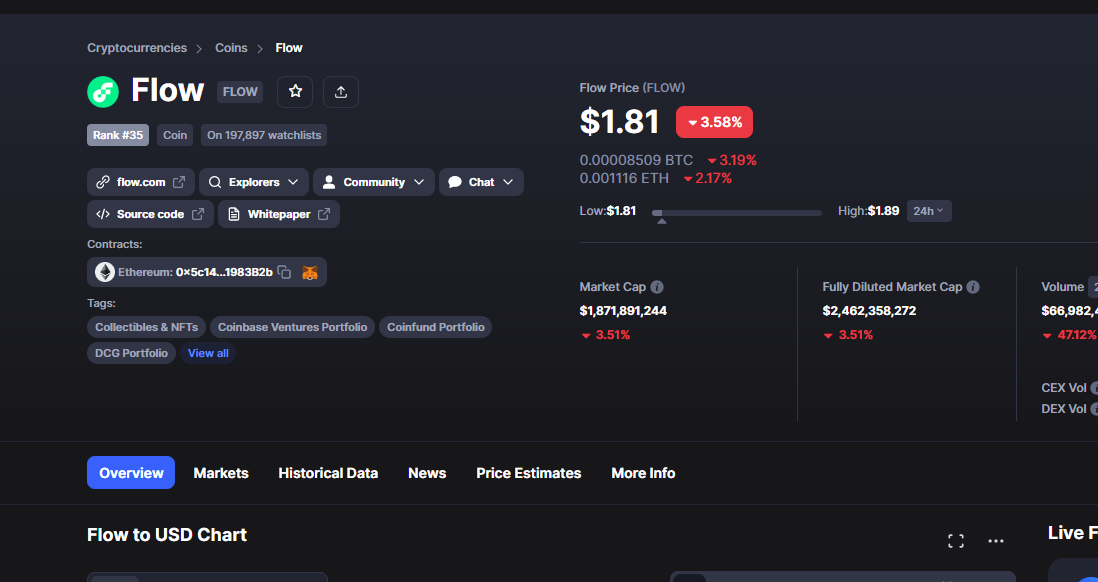Click the share upload icon button
The width and height of the screenshot is (1098, 582).
(341, 92)
